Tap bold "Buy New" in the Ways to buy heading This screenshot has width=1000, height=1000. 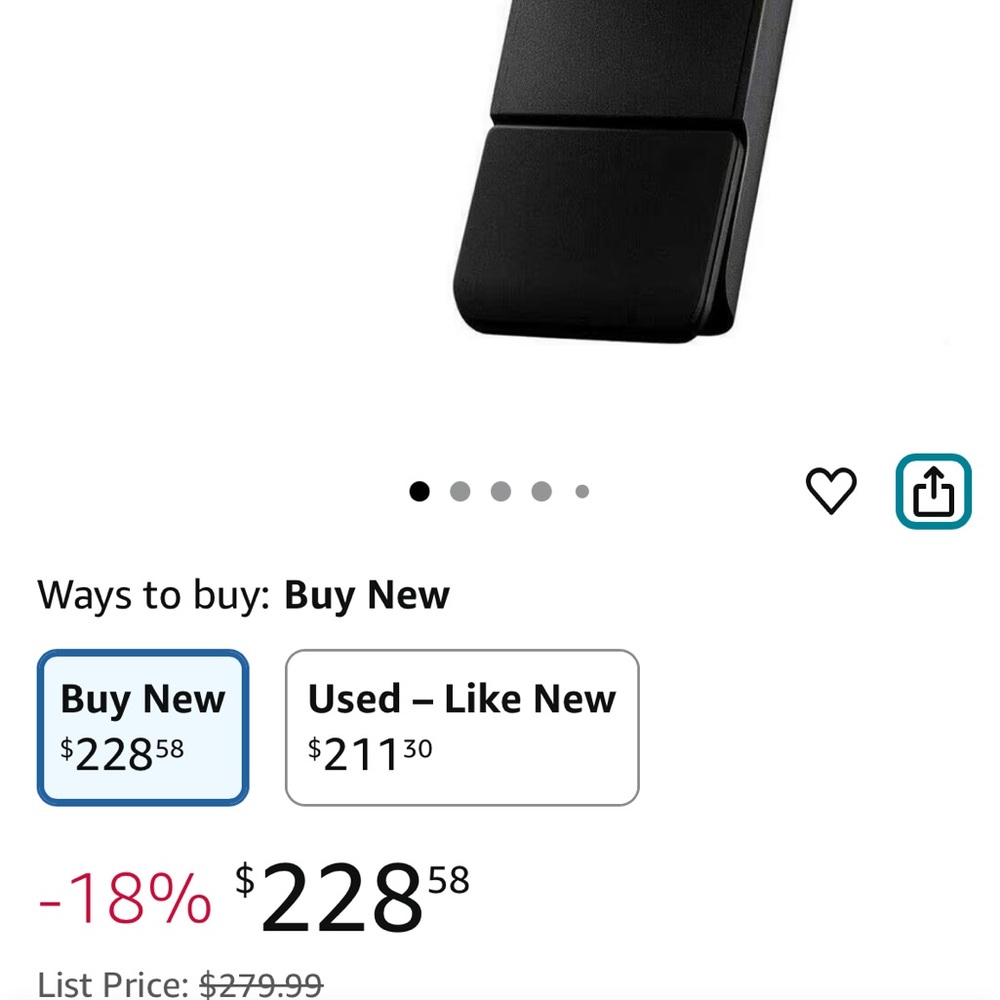coord(367,595)
